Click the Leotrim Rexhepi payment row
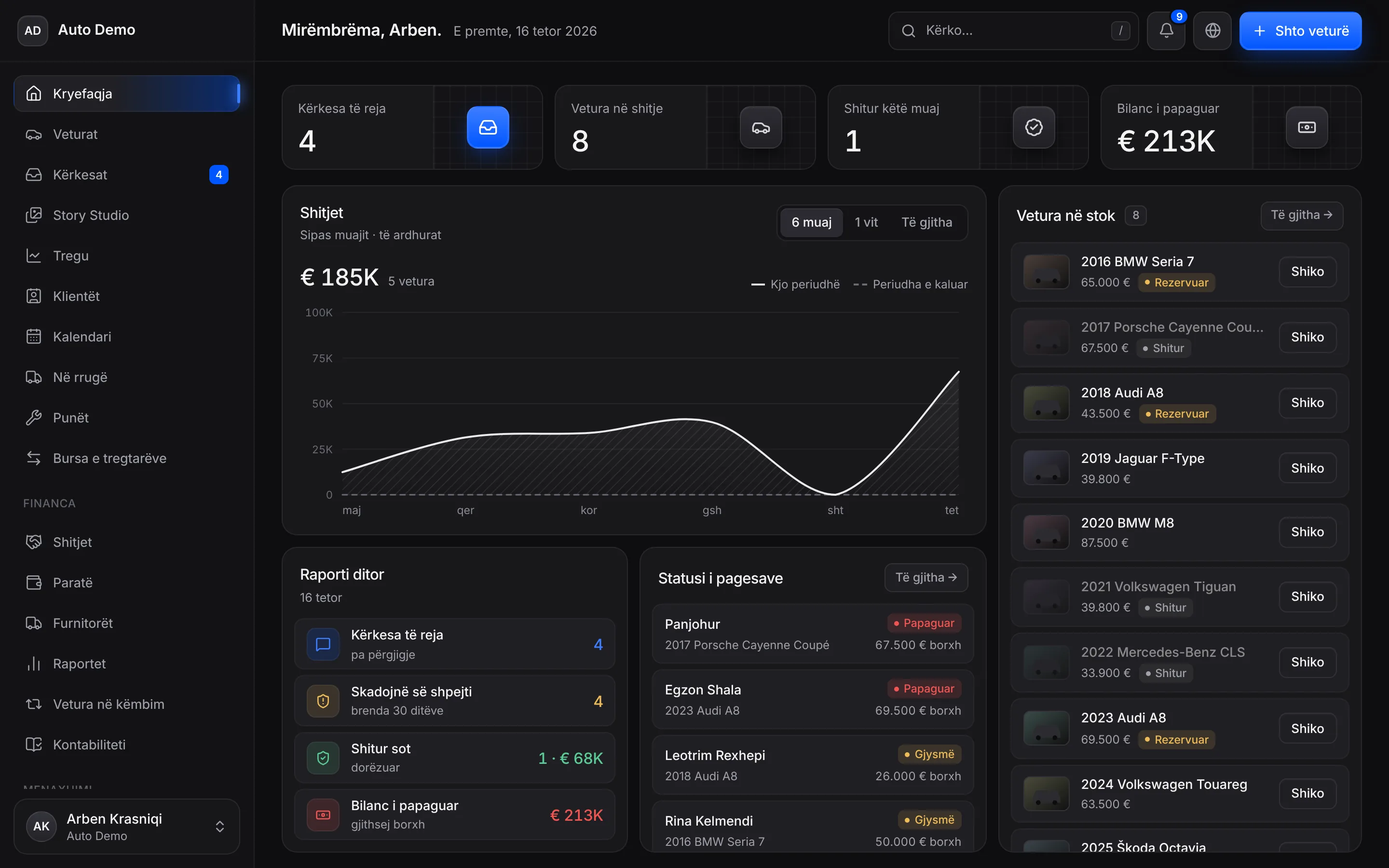 [x=813, y=765]
